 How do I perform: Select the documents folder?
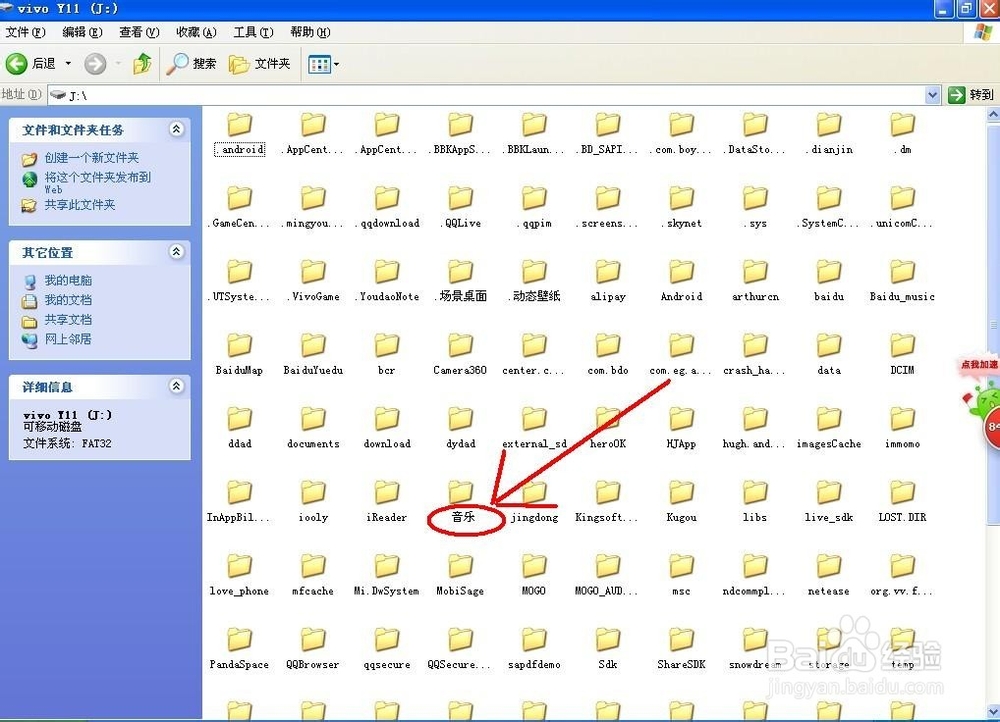pos(313,429)
